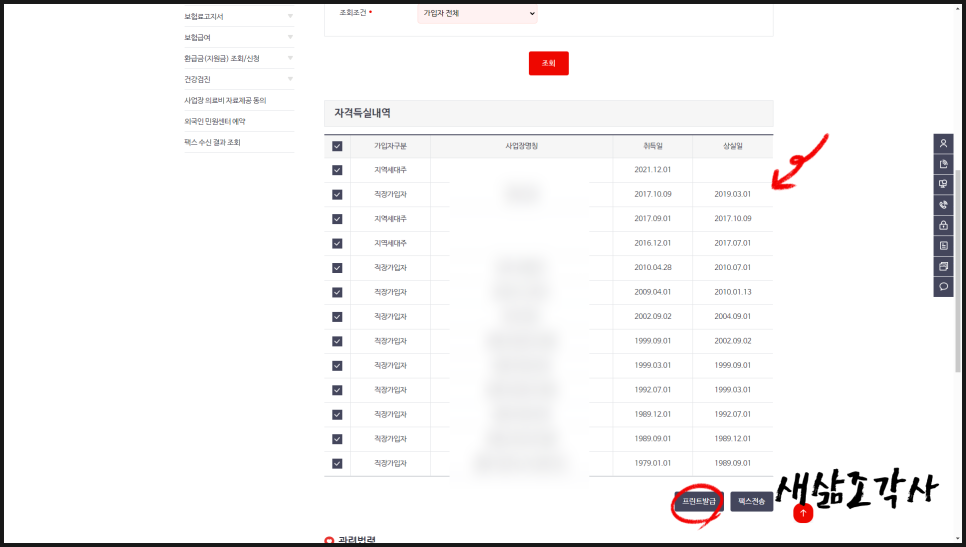Uncheck the row with 취득일 2017.09.01
Image resolution: width=966 pixels, height=547 pixels.
337,219
